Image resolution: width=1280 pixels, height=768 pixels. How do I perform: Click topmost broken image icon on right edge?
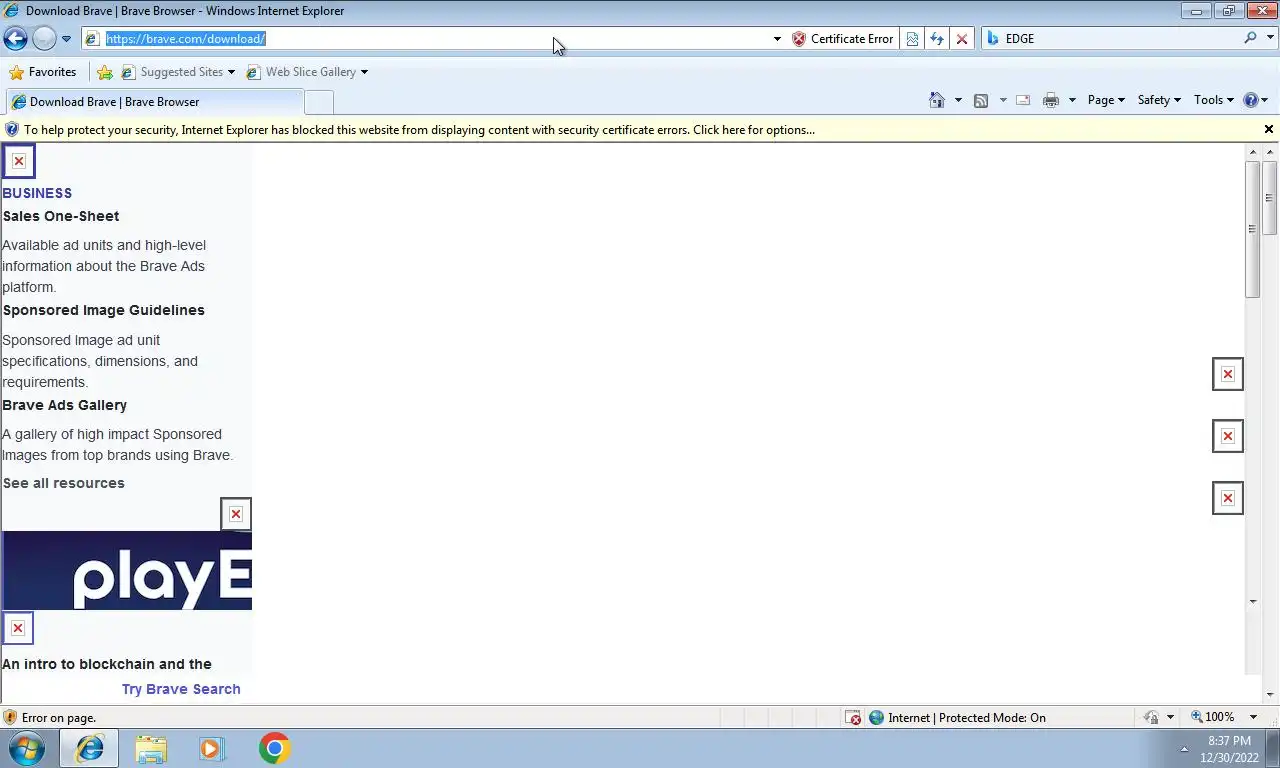pyautogui.click(x=1228, y=374)
